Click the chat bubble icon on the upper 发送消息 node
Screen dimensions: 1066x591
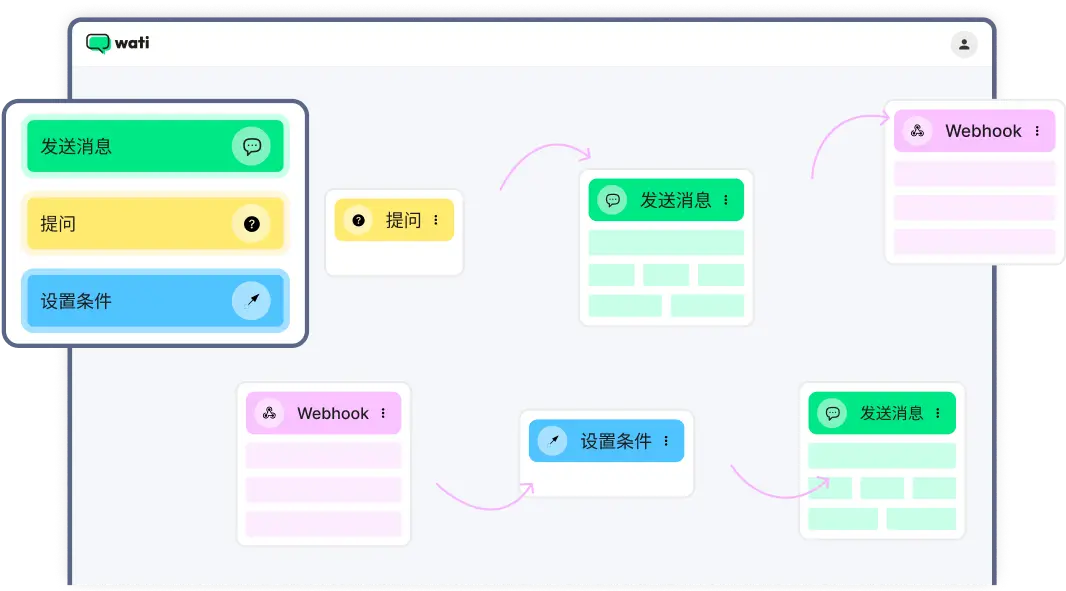click(x=612, y=199)
